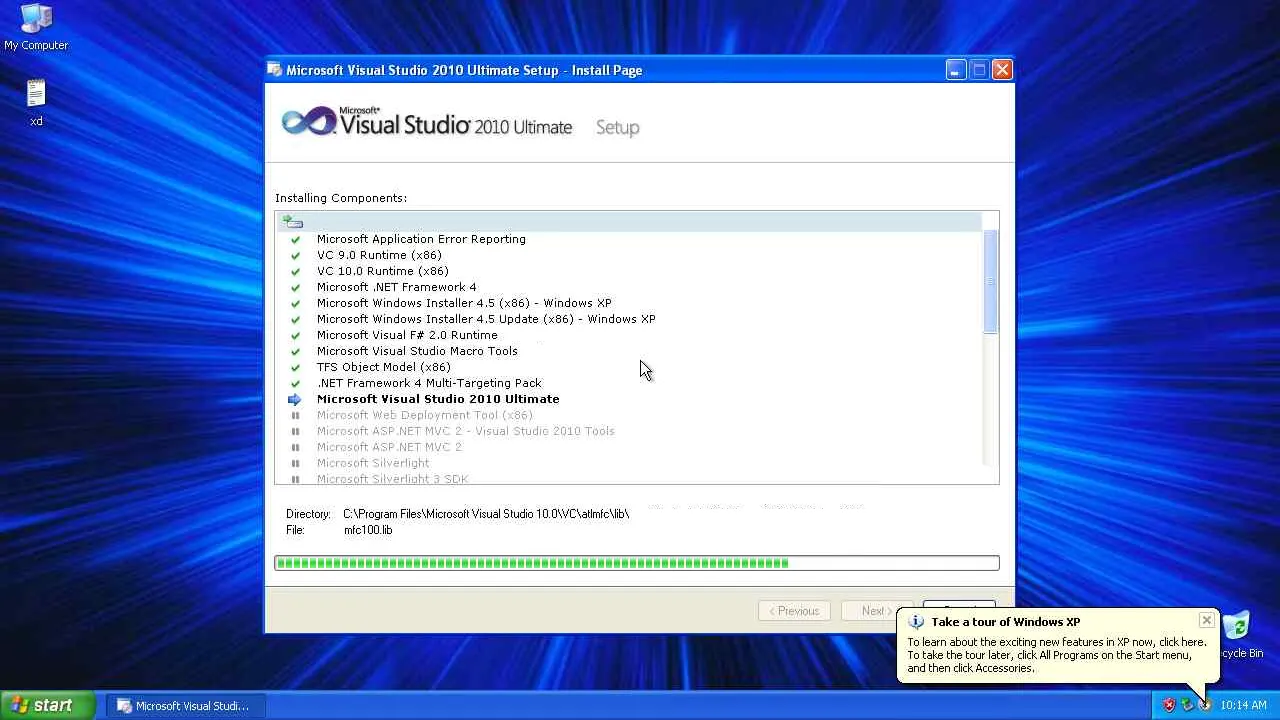Select the "Microsoft Silverlight" row

(x=373, y=464)
